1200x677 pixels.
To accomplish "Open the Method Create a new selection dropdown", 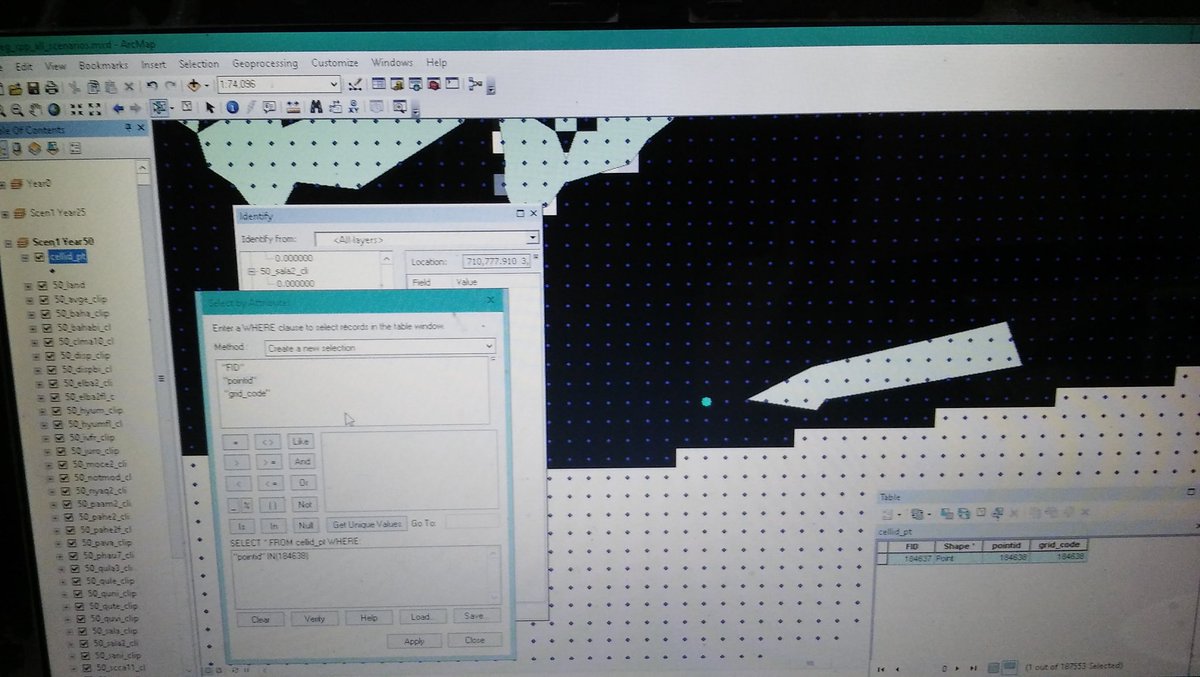I will click(488, 347).
